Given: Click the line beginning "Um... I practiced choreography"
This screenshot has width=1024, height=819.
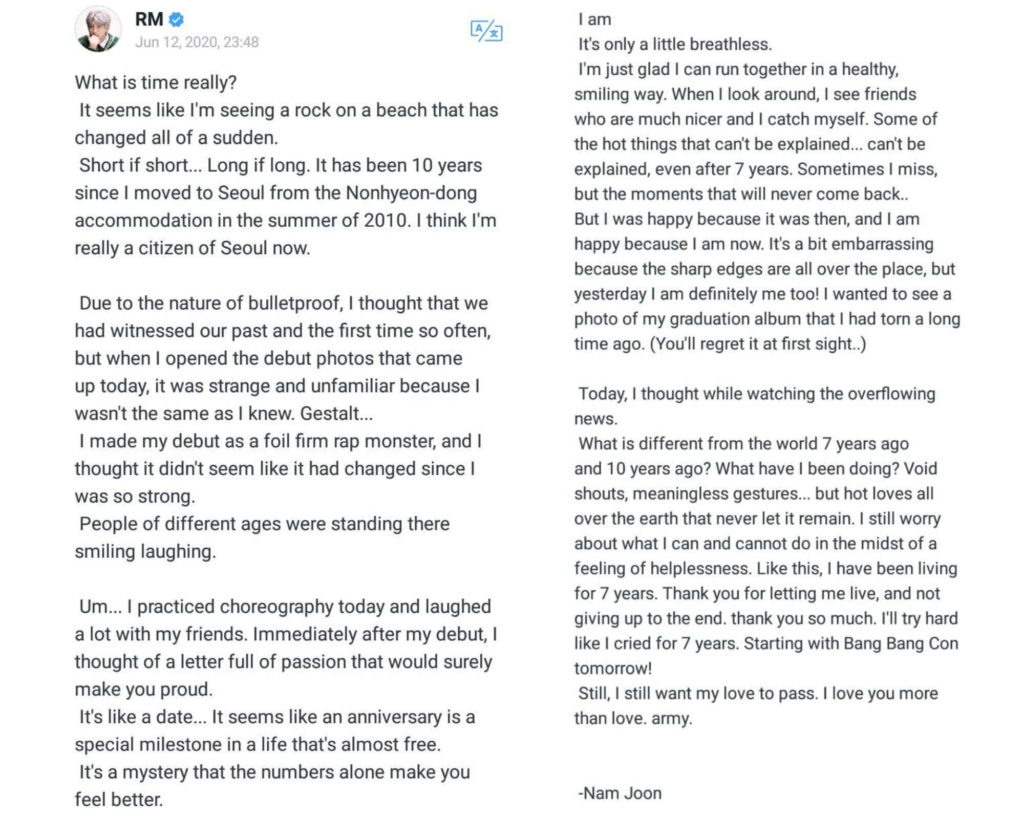Looking at the screenshot, I should 283,606.
